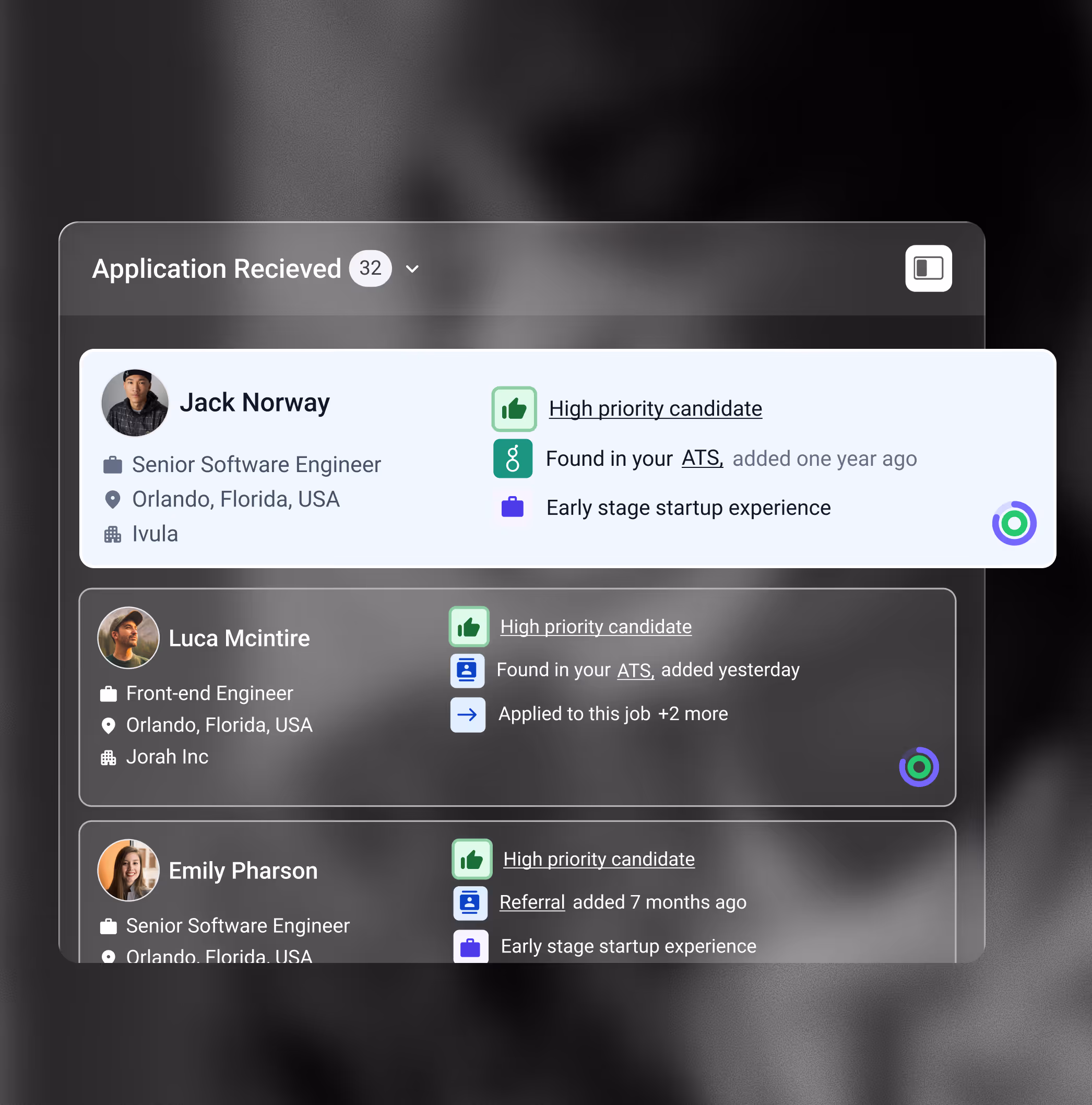
Task: Select the Jack Norway candidate name
Action: click(254, 403)
